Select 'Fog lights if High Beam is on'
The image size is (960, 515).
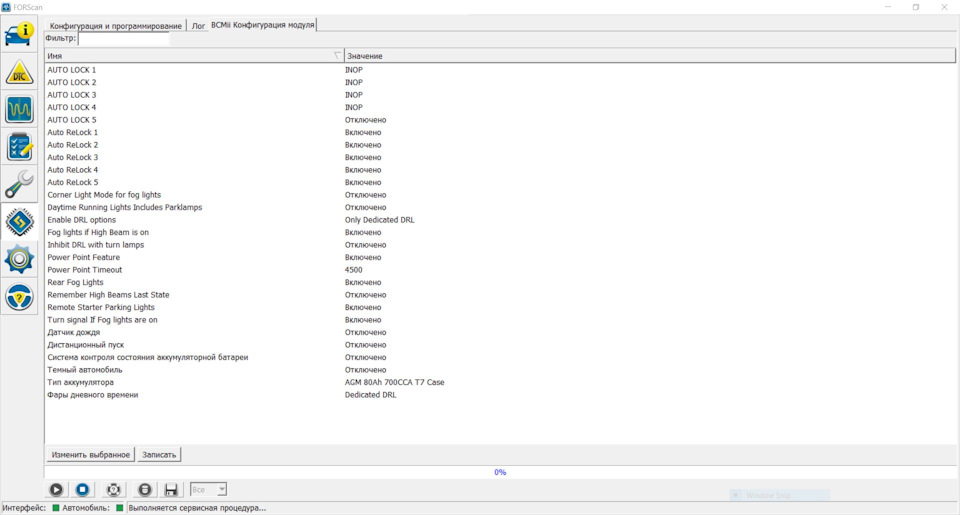(x=500, y=232)
